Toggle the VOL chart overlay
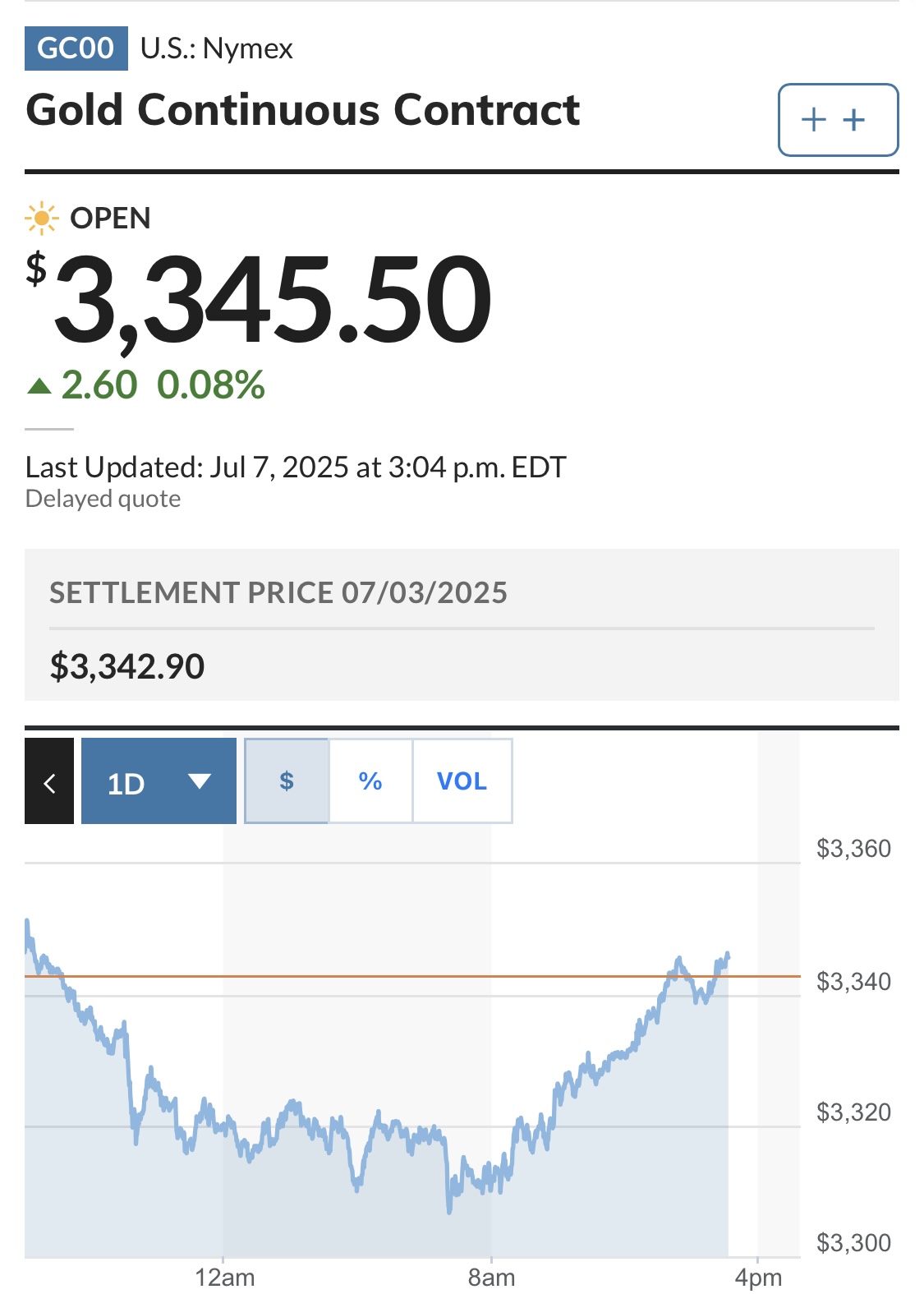This screenshot has width=924, height=1294. point(462,781)
